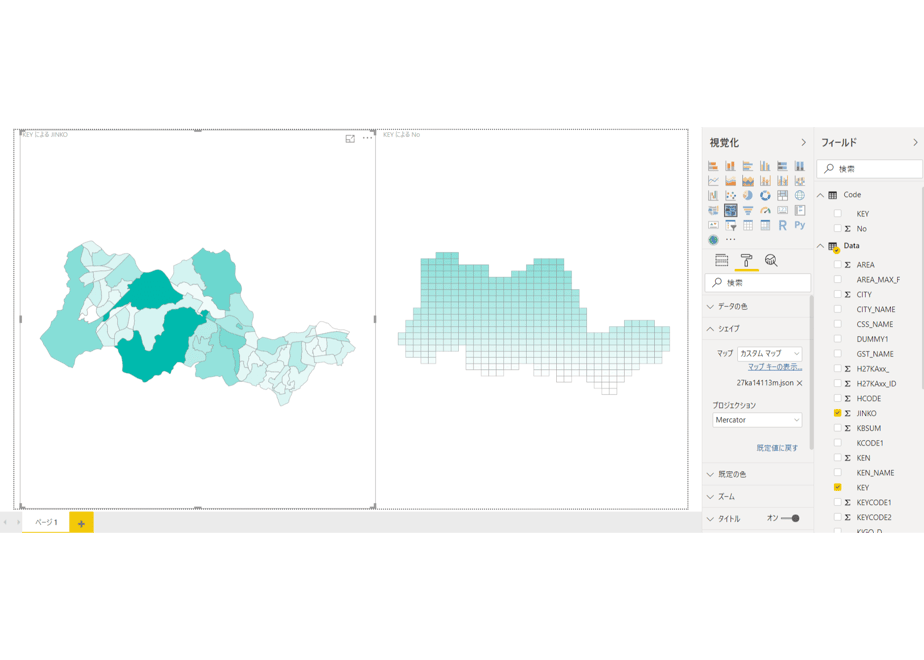Screen dimensions: 924x660
Task: Click the マップ キーの表示 link
Action: [775, 367]
